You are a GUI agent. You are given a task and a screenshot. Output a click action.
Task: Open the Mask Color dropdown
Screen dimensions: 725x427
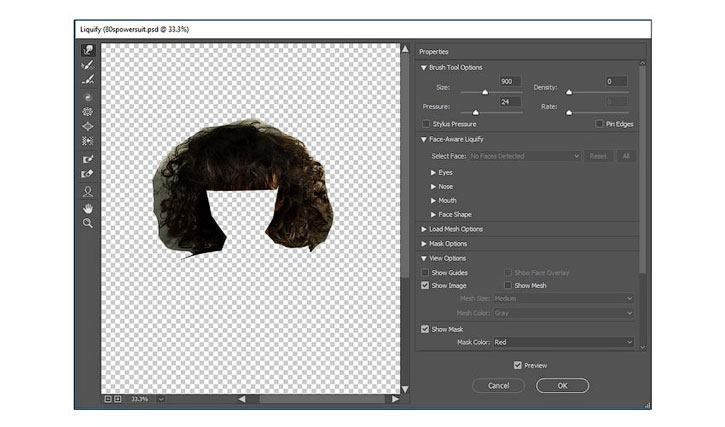coord(563,342)
